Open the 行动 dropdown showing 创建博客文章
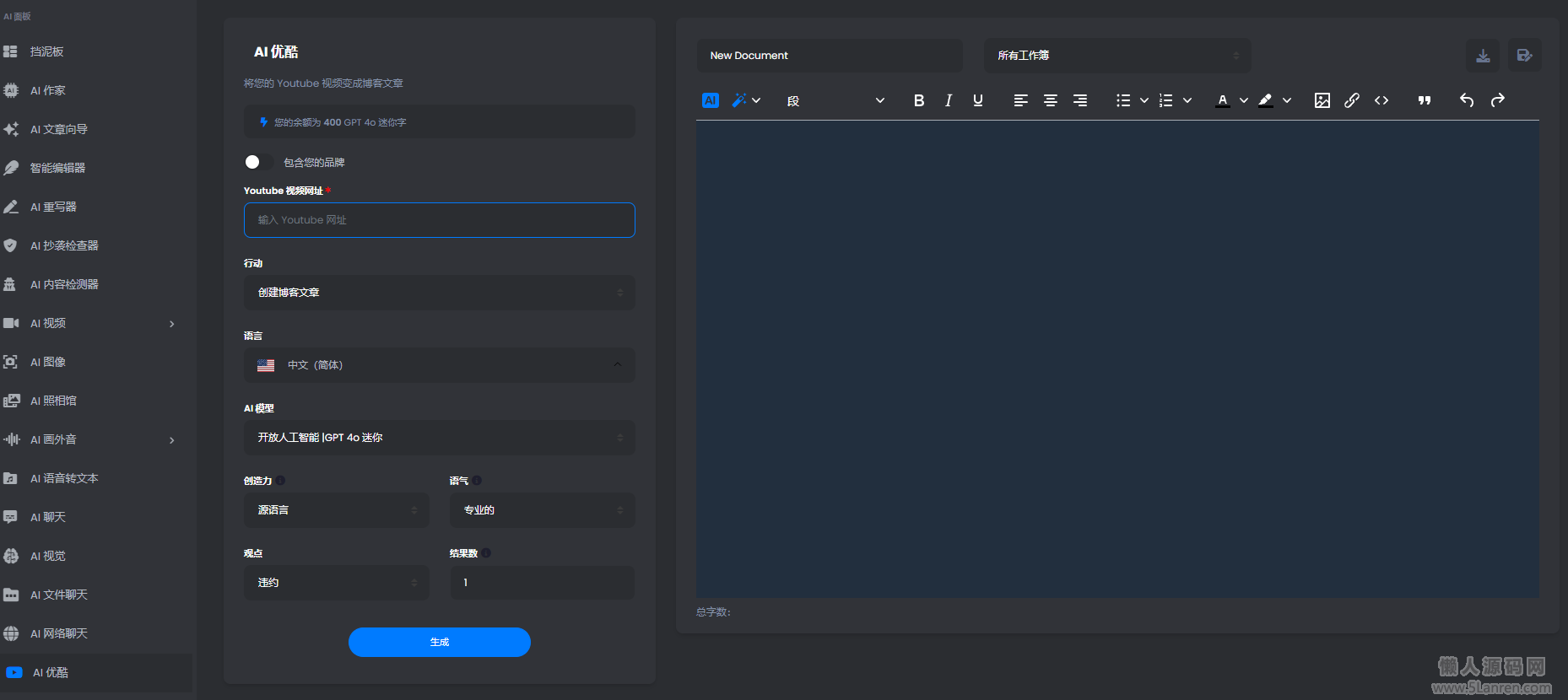This screenshot has width=1568, height=700. (x=439, y=293)
